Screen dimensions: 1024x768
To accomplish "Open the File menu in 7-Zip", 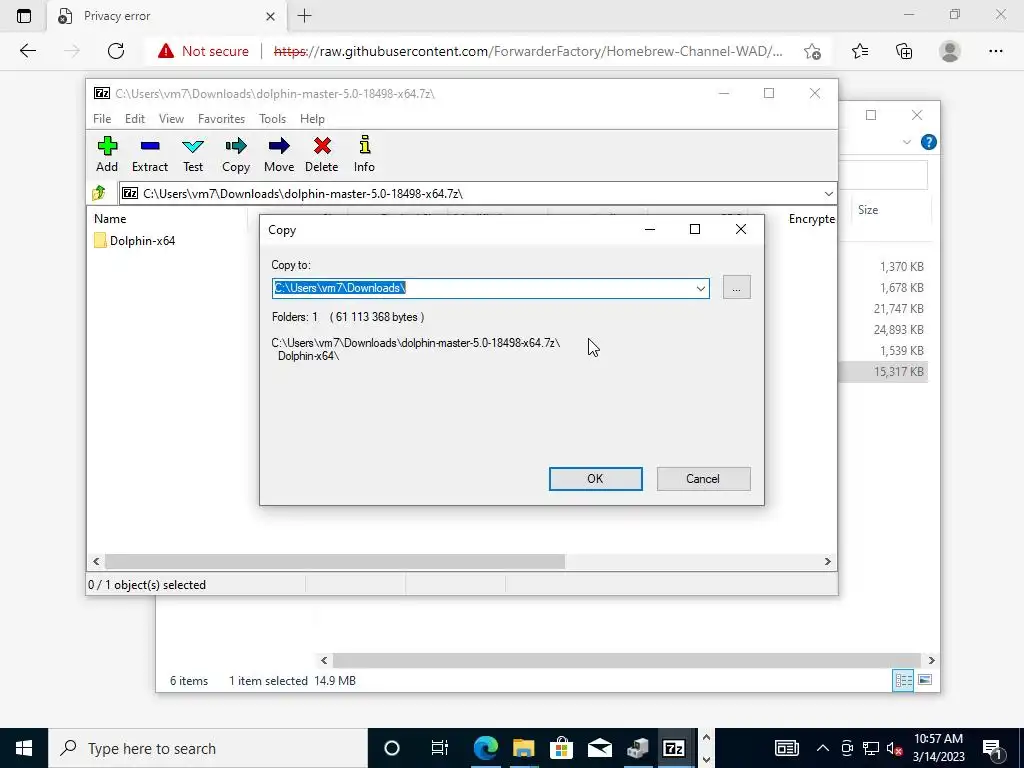I will coord(102,119).
